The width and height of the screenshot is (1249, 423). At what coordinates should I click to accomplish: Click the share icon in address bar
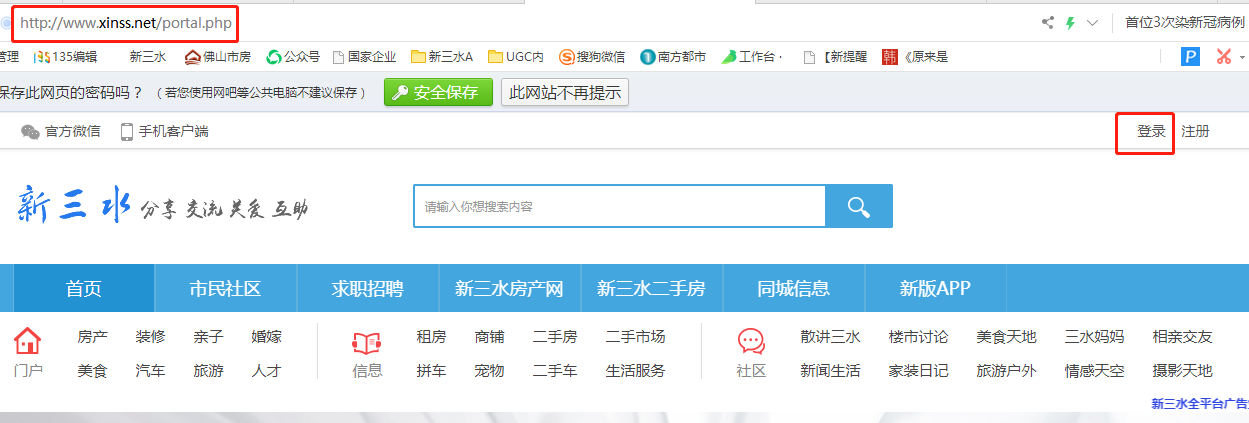coord(1048,22)
